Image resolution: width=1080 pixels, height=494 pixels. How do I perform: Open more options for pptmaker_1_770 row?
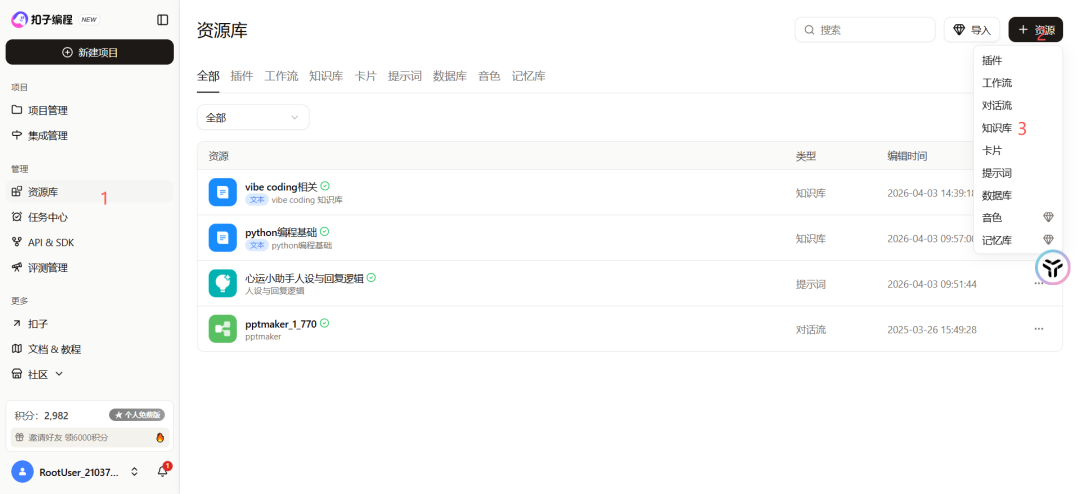(x=1039, y=329)
